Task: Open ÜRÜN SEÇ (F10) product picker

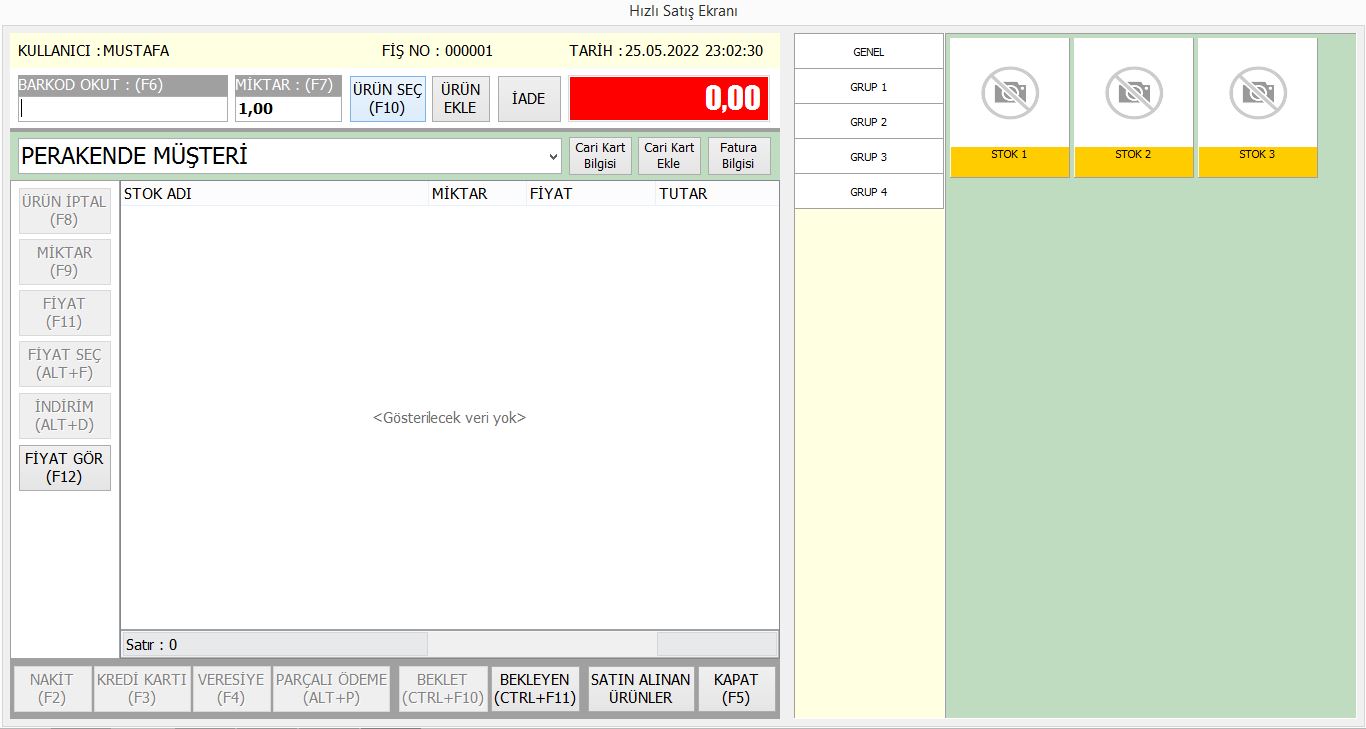Action: click(388, 99)
